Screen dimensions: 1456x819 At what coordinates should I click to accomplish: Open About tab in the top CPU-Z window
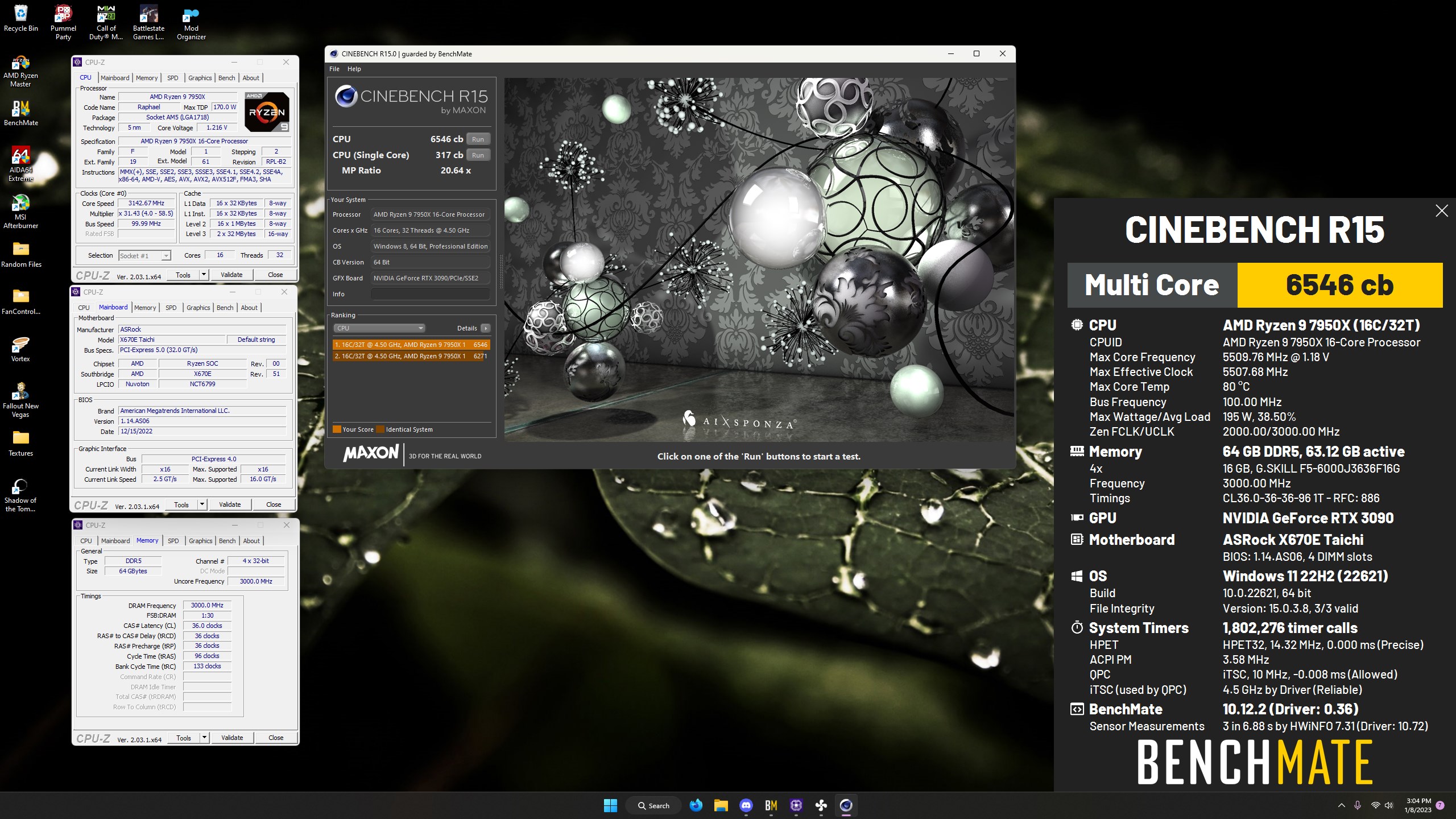[x=251, y=78]
